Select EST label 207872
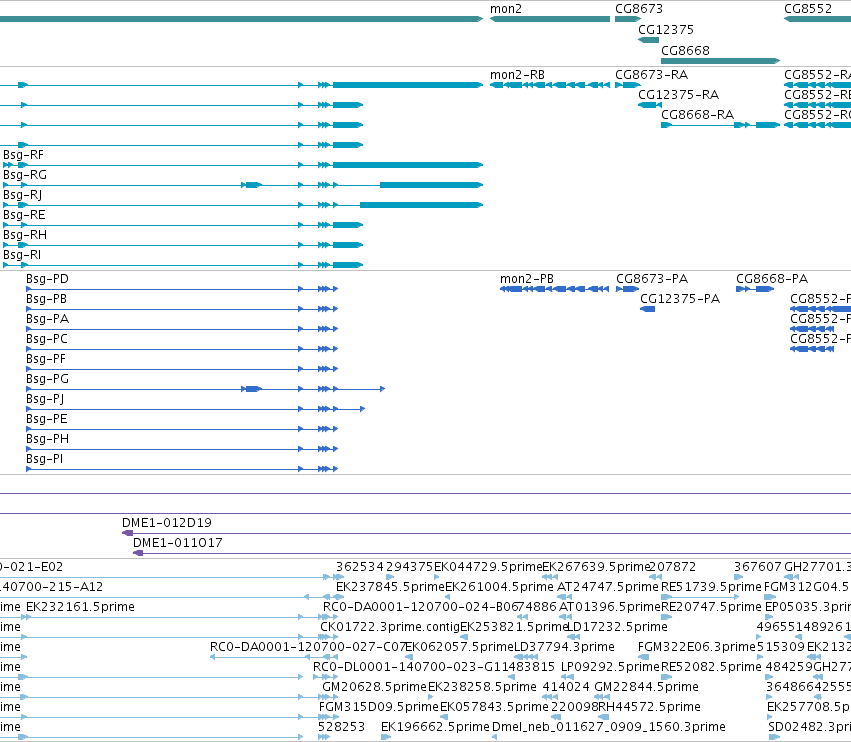This screenshot has width=851, height=742. (672, 567)
